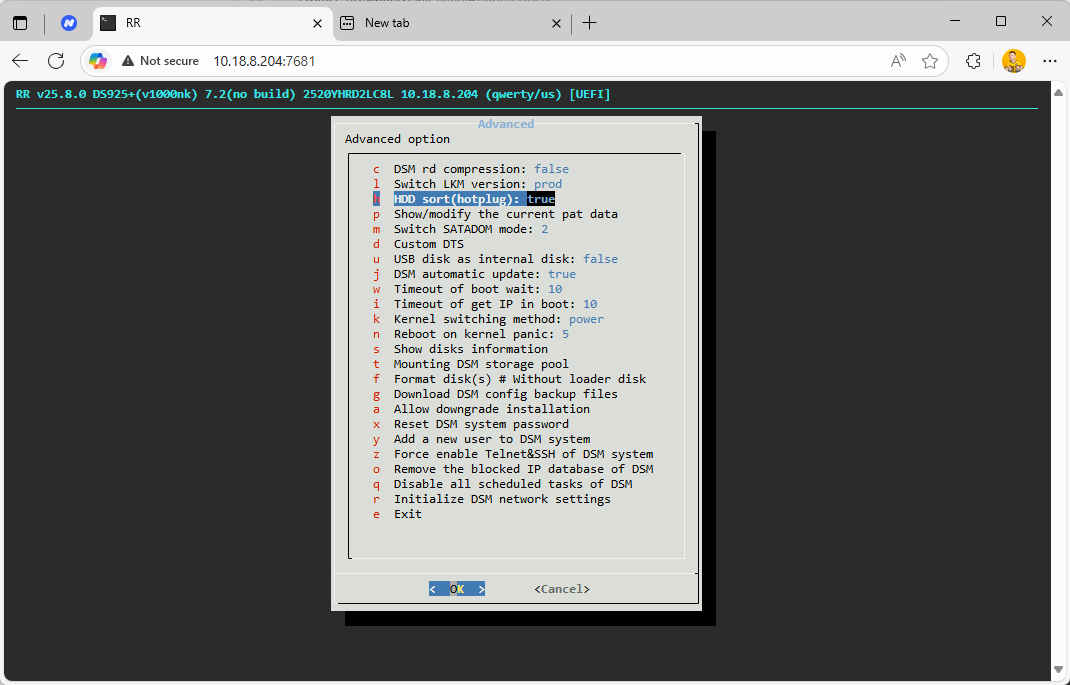This screenshot has height=685, width=1070.
Task: Open the Copilot icon in address bar
Action: (98, 61)
